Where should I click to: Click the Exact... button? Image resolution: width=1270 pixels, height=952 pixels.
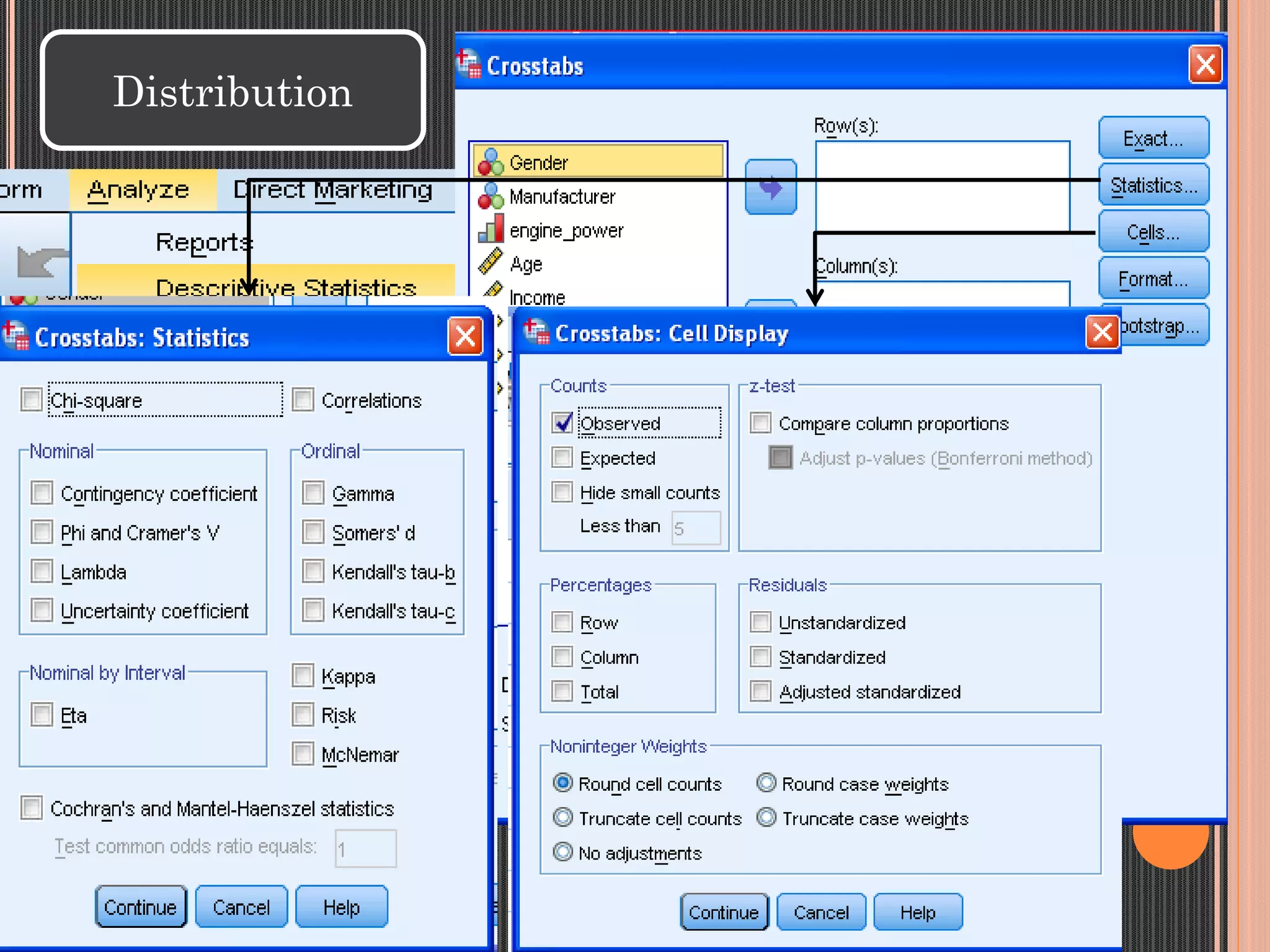[x=1153, y=138]
